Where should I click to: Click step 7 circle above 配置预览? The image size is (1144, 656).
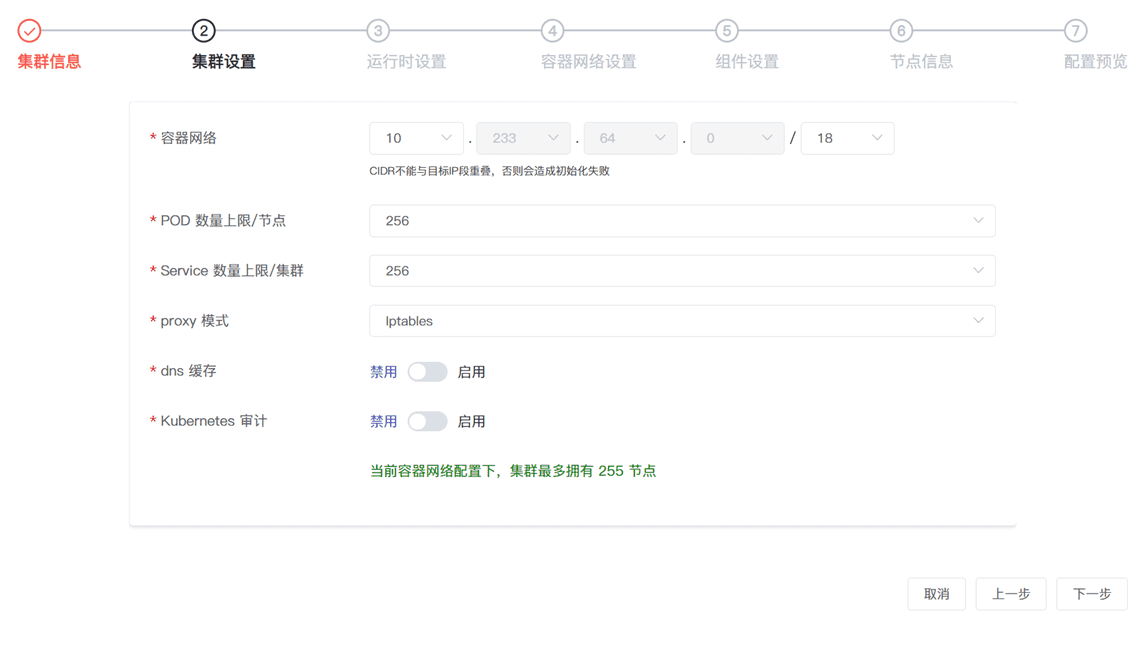1075,31
